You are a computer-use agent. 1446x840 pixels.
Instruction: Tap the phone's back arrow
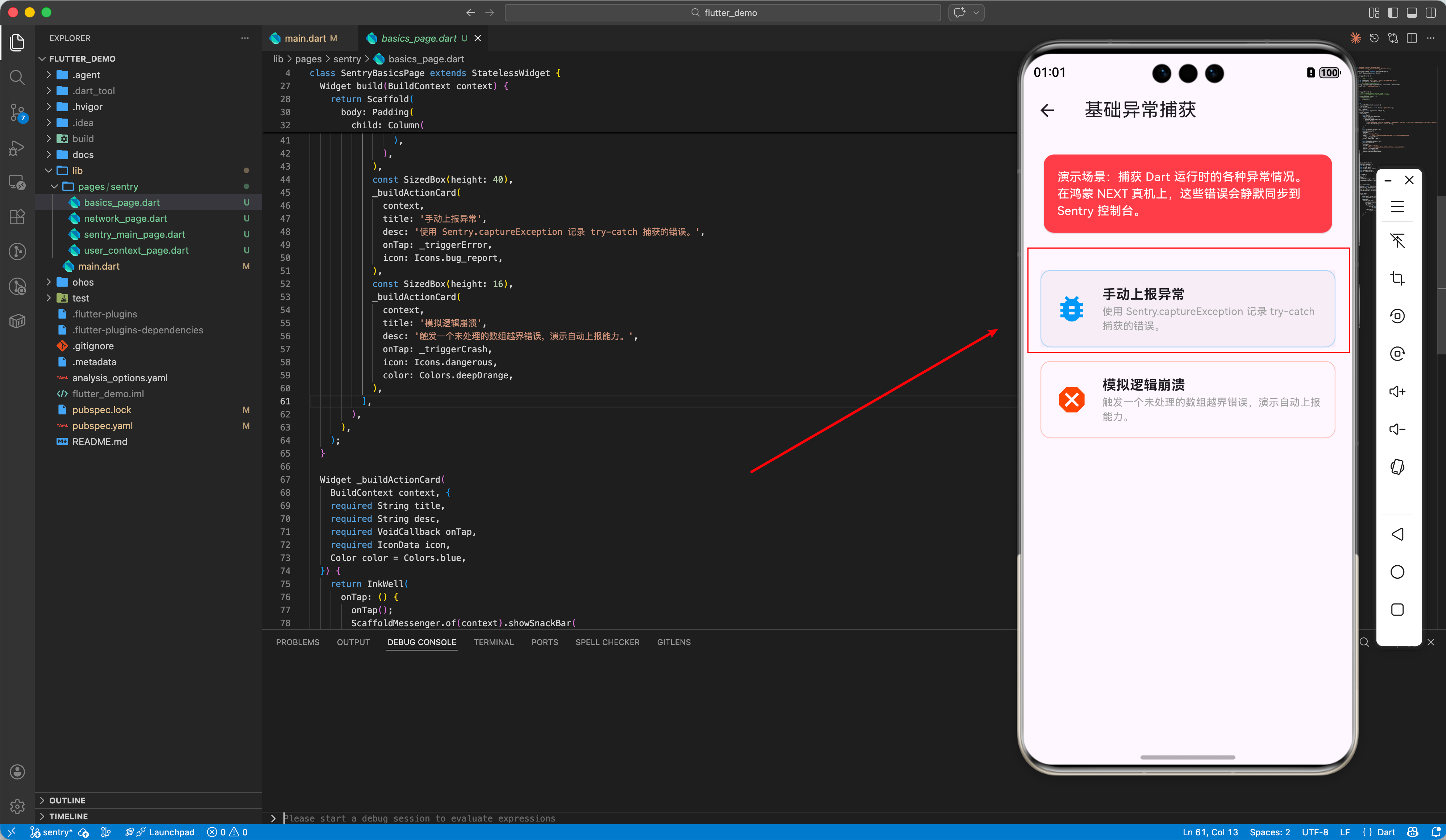tap(1047, 110)
